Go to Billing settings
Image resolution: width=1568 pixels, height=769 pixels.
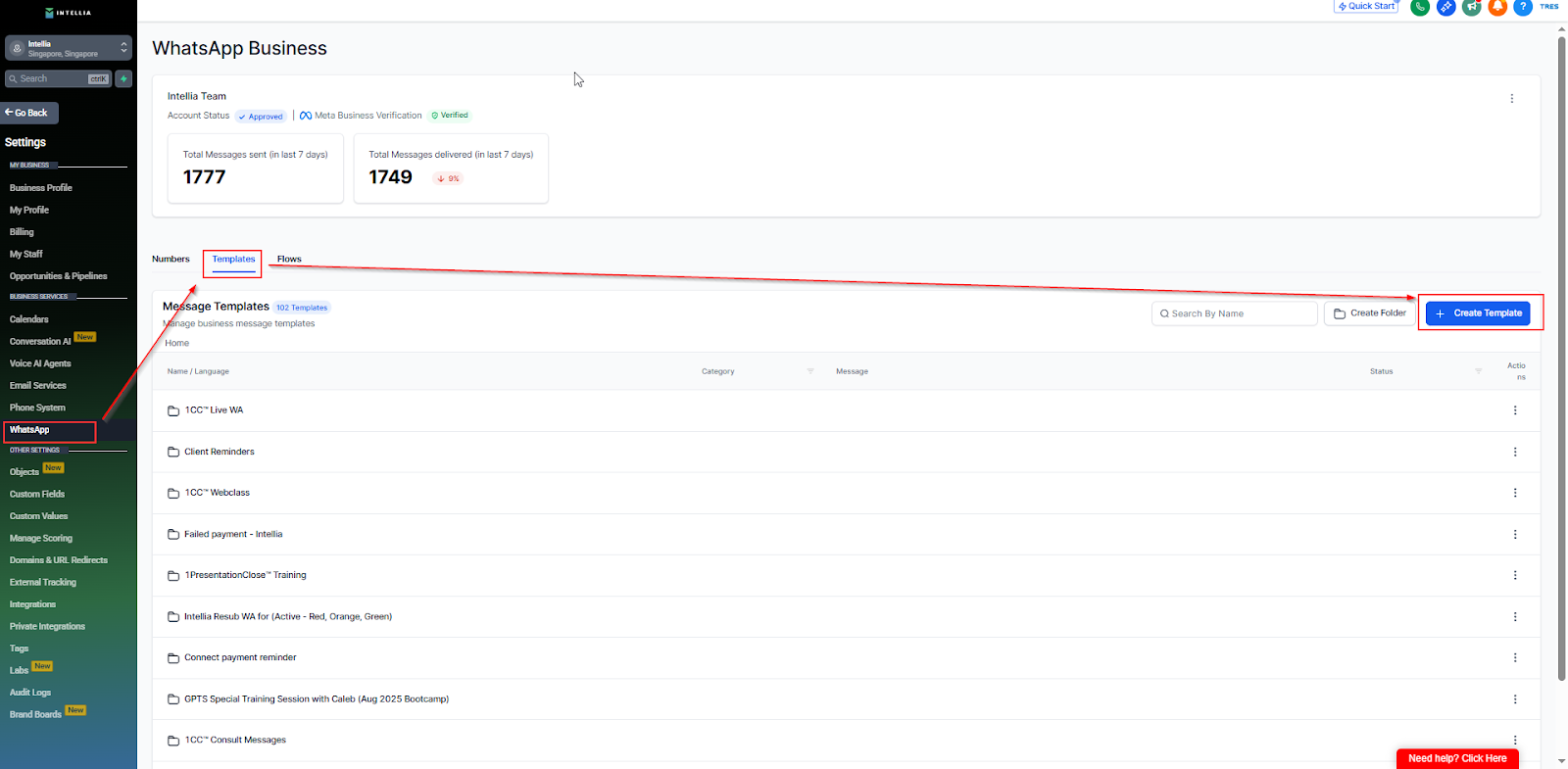point(22,232)
